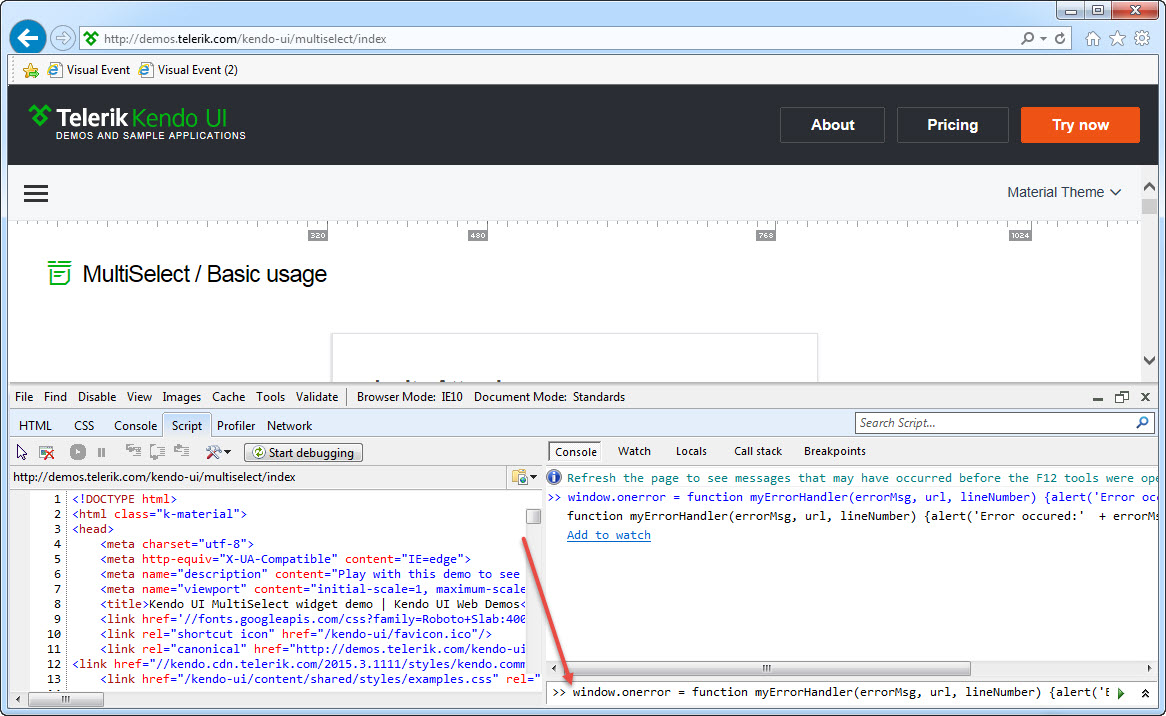Click the Clear browser cache icon

46,453
